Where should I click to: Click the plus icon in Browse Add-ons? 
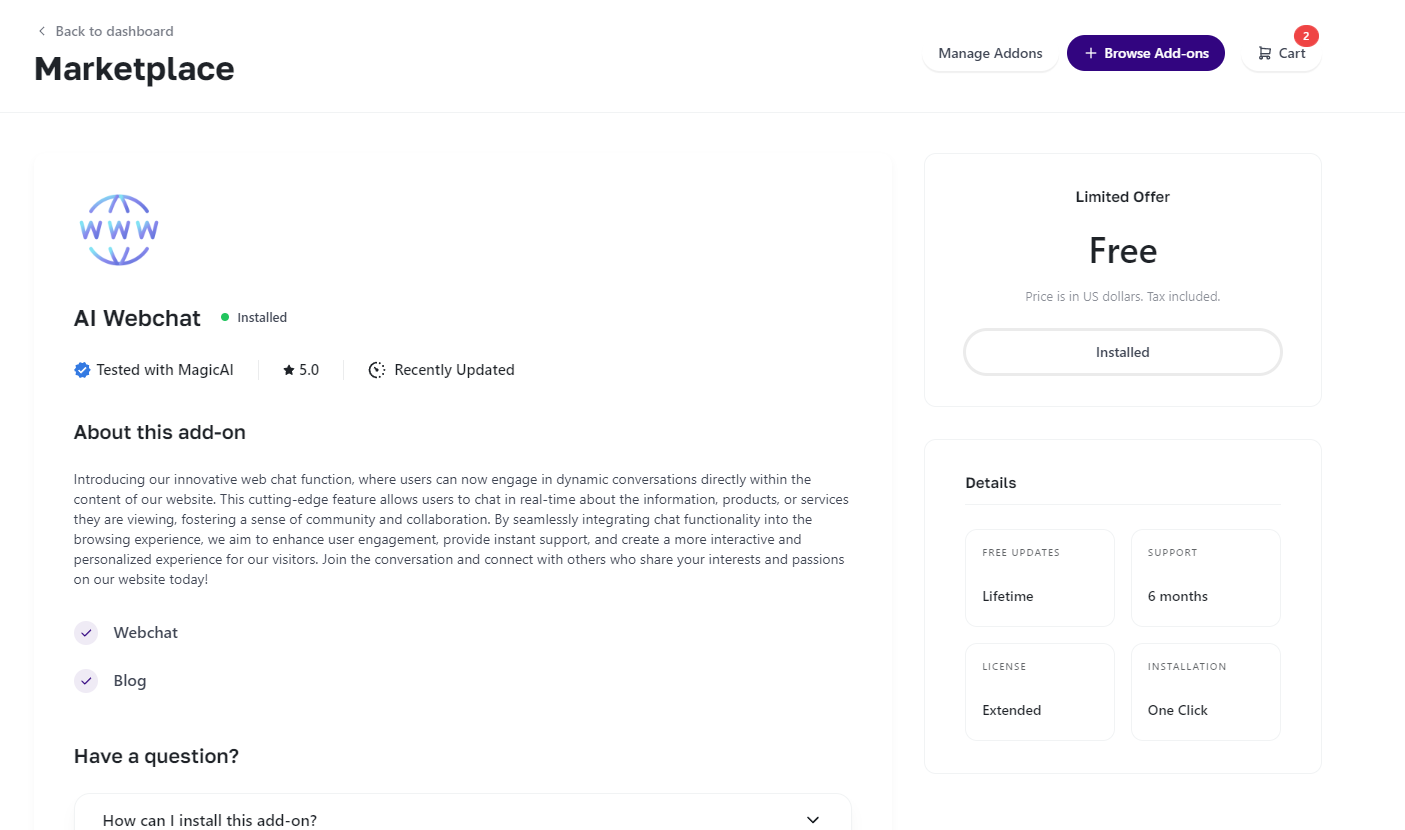1091,53
